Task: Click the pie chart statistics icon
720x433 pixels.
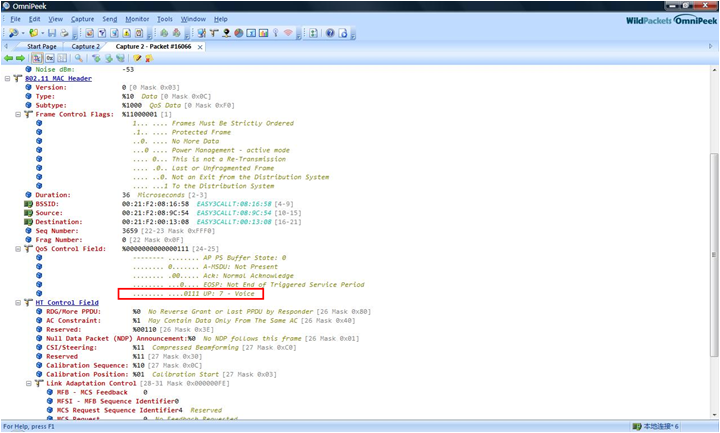Action: [x=239, y=33]
